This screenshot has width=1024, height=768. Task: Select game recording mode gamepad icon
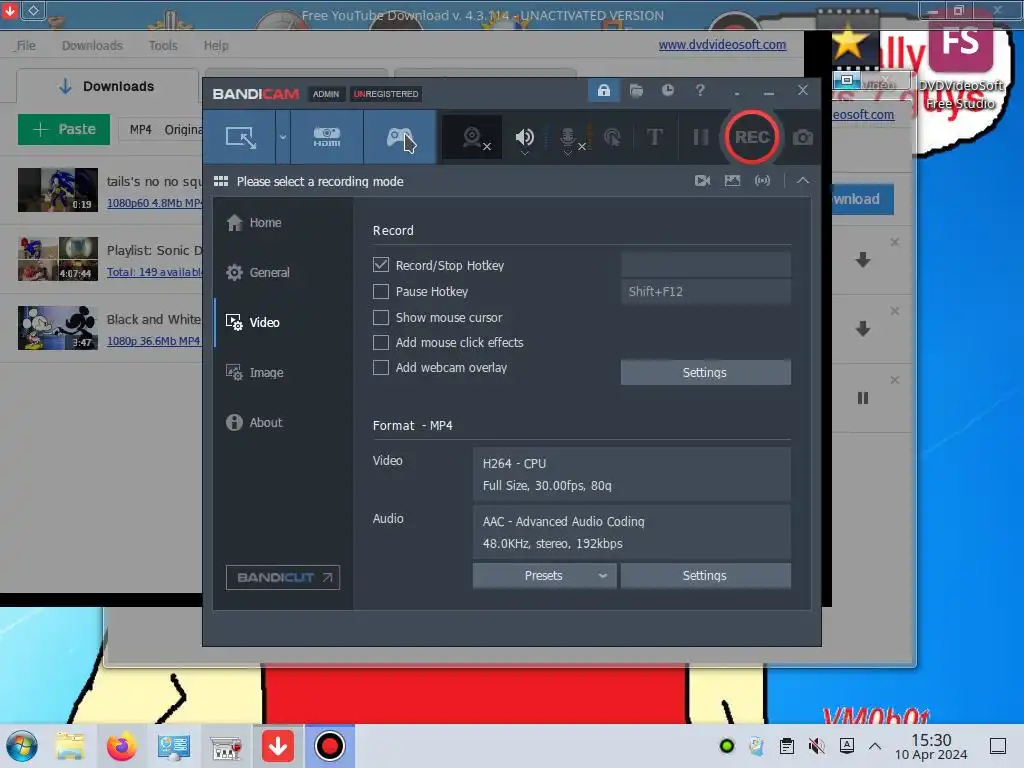pyautogui.click(x=400, y=137)
